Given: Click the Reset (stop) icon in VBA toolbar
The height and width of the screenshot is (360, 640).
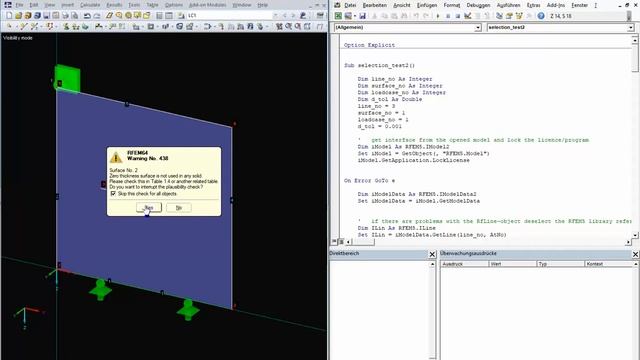Looking at the screenshot, I should 458,16.
